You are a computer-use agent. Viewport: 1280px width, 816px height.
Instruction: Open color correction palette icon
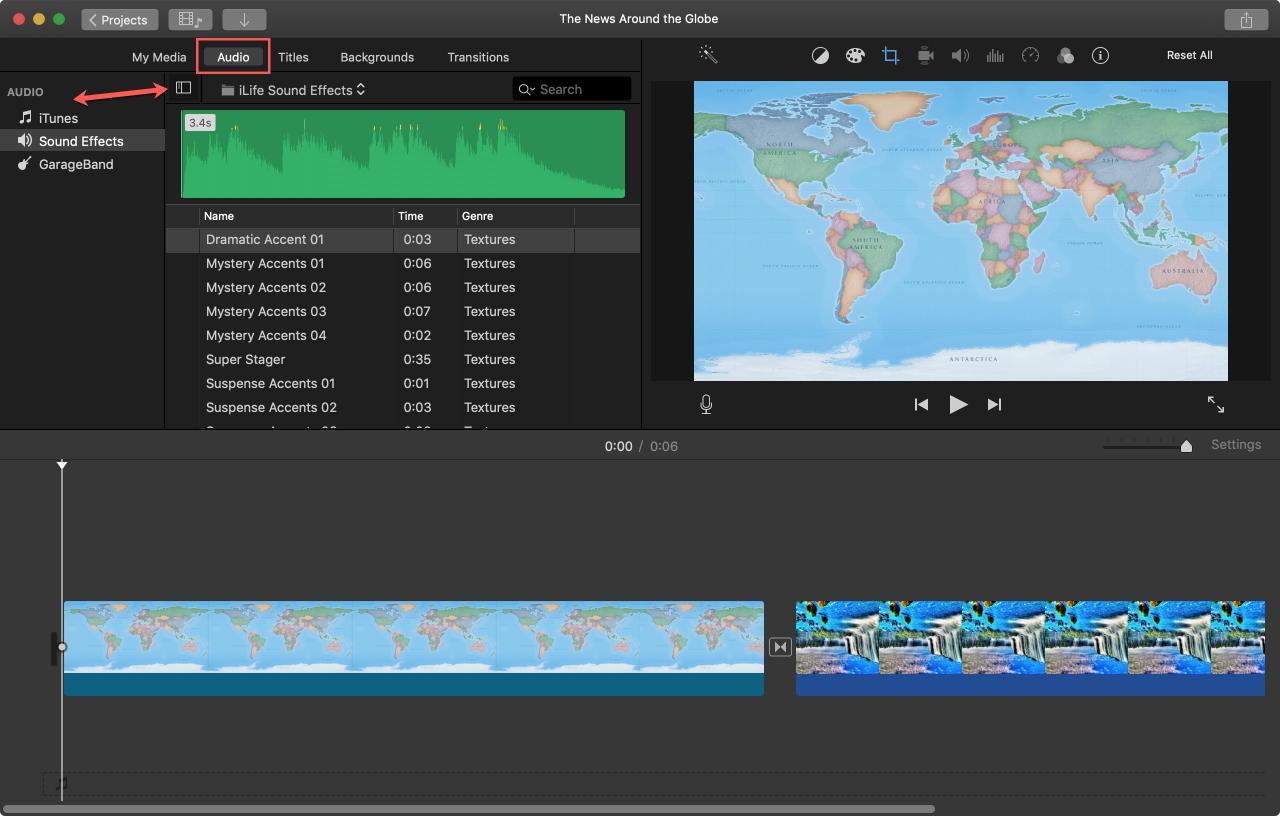point(855,56)
